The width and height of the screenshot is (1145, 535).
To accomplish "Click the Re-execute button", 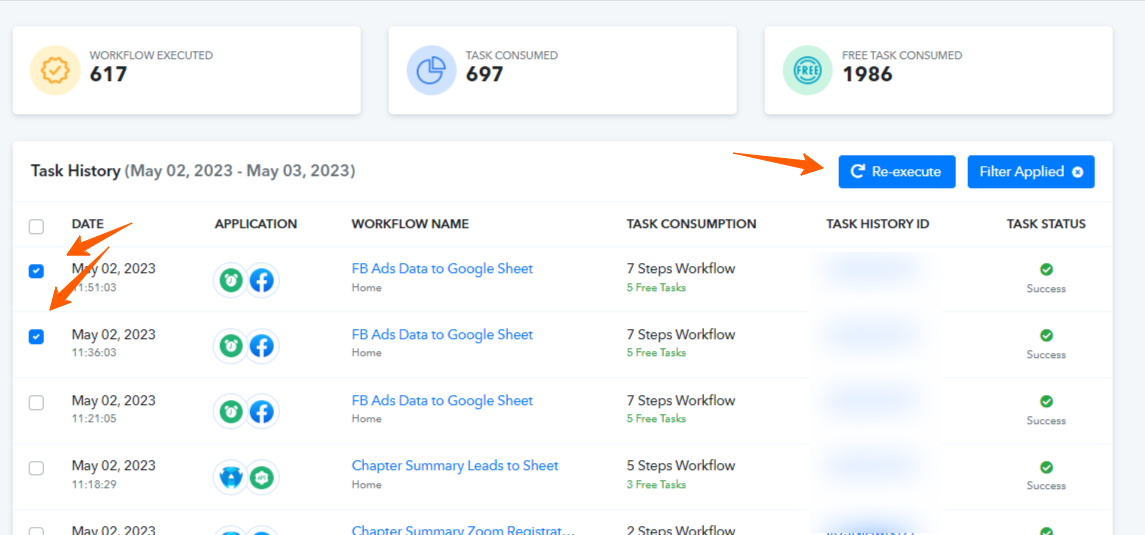I will point(897,172).
